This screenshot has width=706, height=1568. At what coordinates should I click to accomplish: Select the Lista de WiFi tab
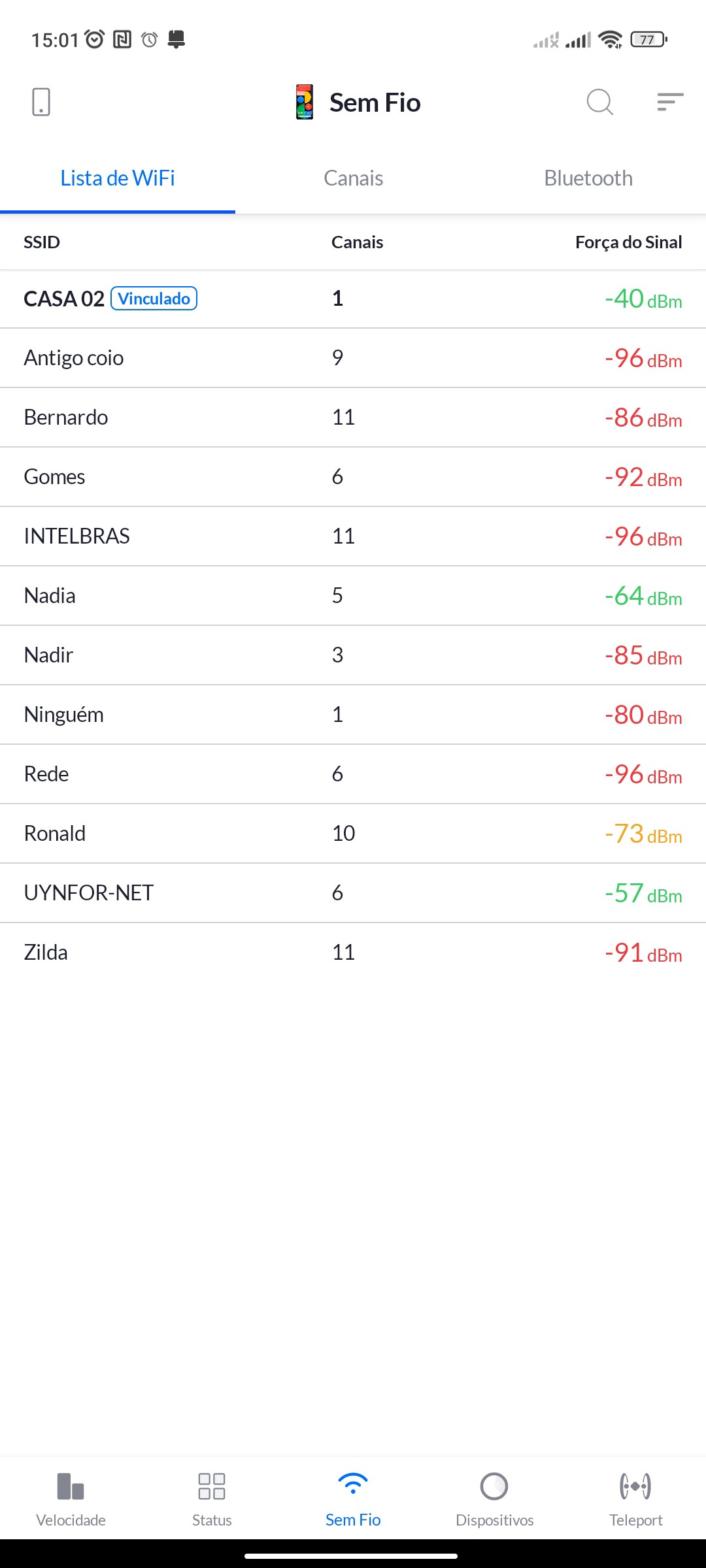(118, 178)
